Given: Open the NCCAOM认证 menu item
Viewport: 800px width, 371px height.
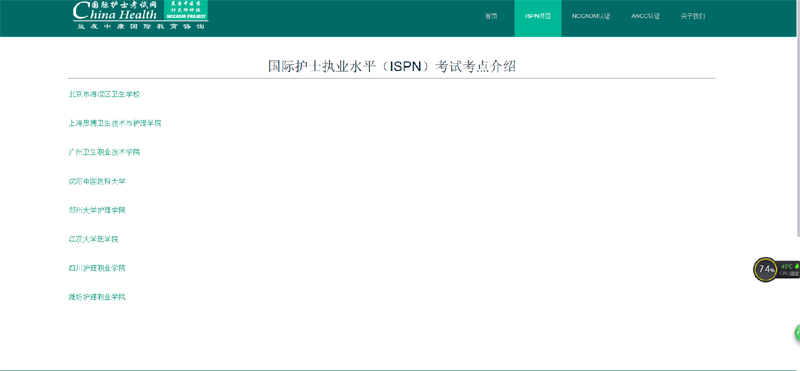Looking at the screenshot, I should [591, 16].
